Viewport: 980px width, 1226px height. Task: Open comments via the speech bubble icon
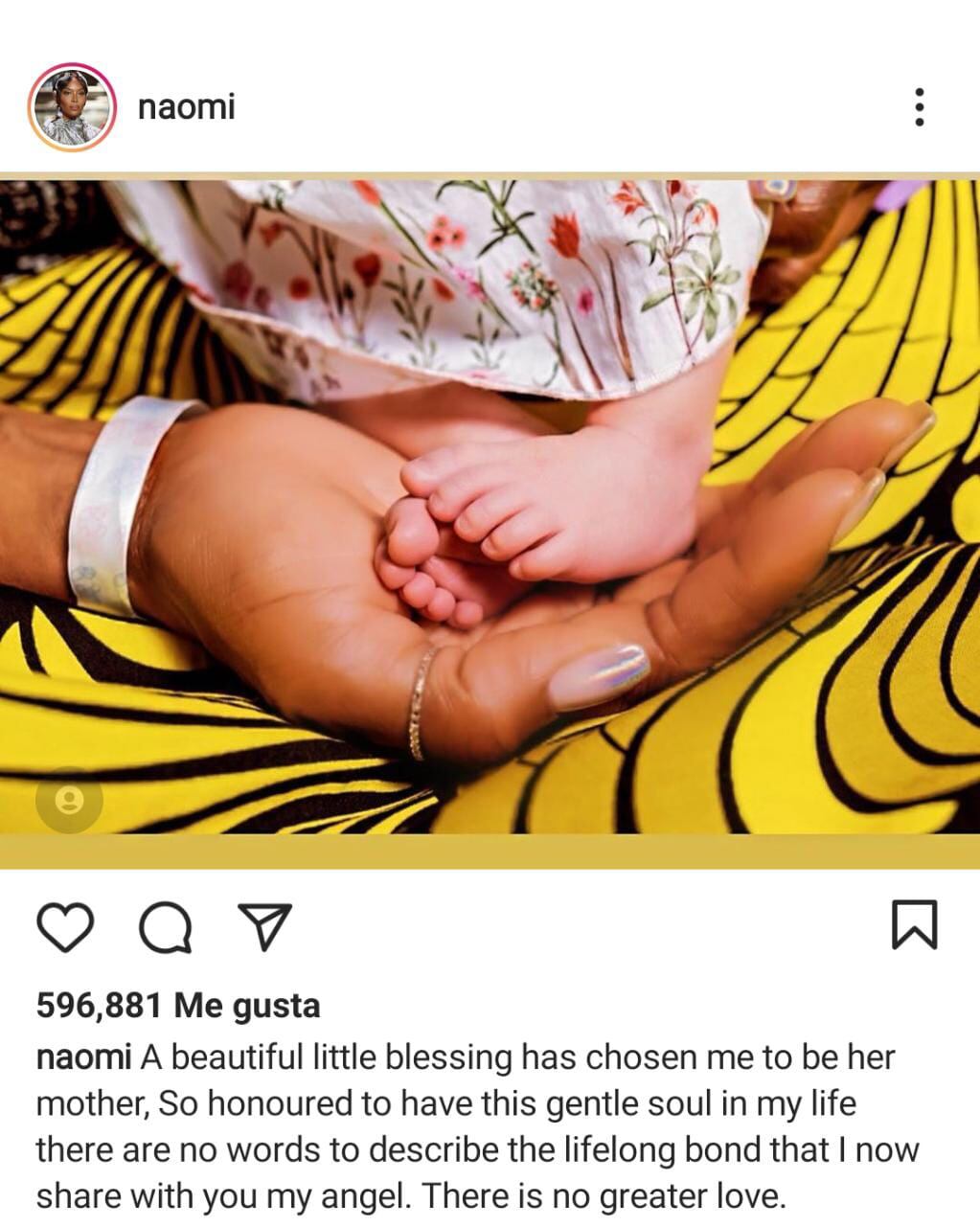166,926
